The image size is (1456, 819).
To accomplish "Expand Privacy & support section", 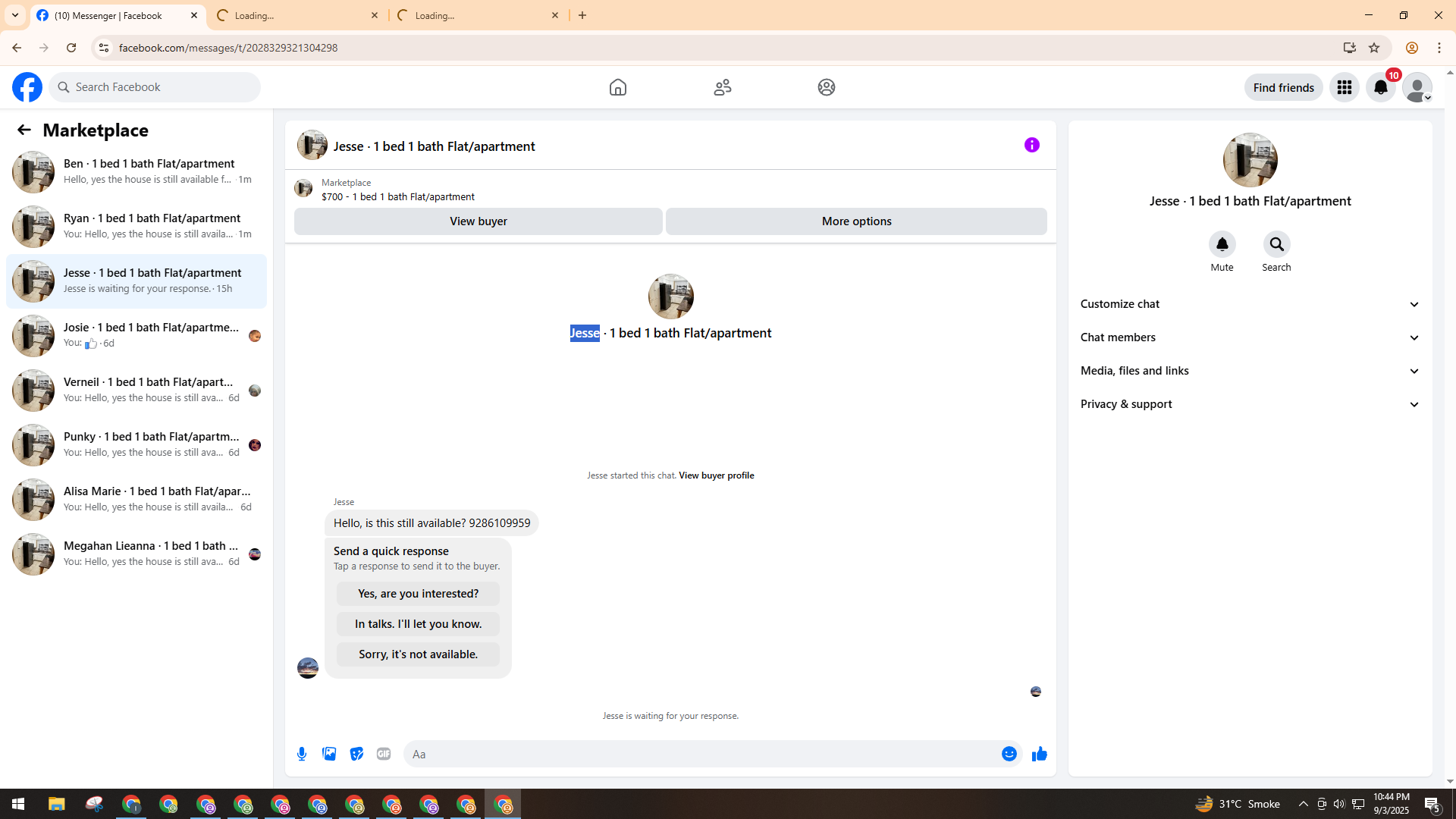I will pos(1250,404).
